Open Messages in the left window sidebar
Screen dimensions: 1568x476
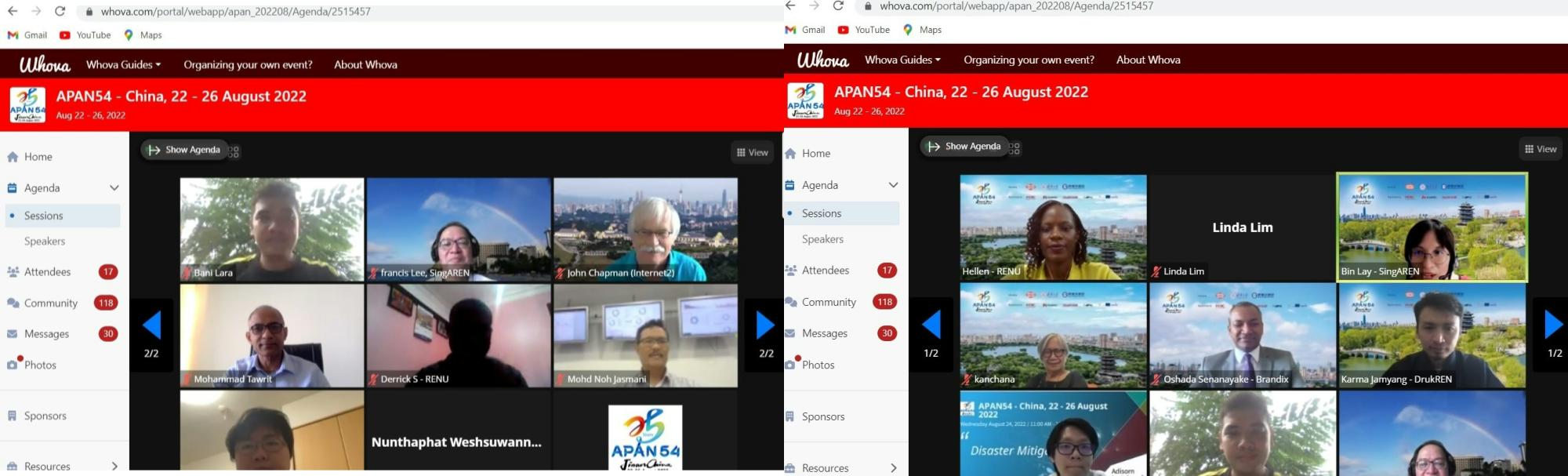coord(46,334)
